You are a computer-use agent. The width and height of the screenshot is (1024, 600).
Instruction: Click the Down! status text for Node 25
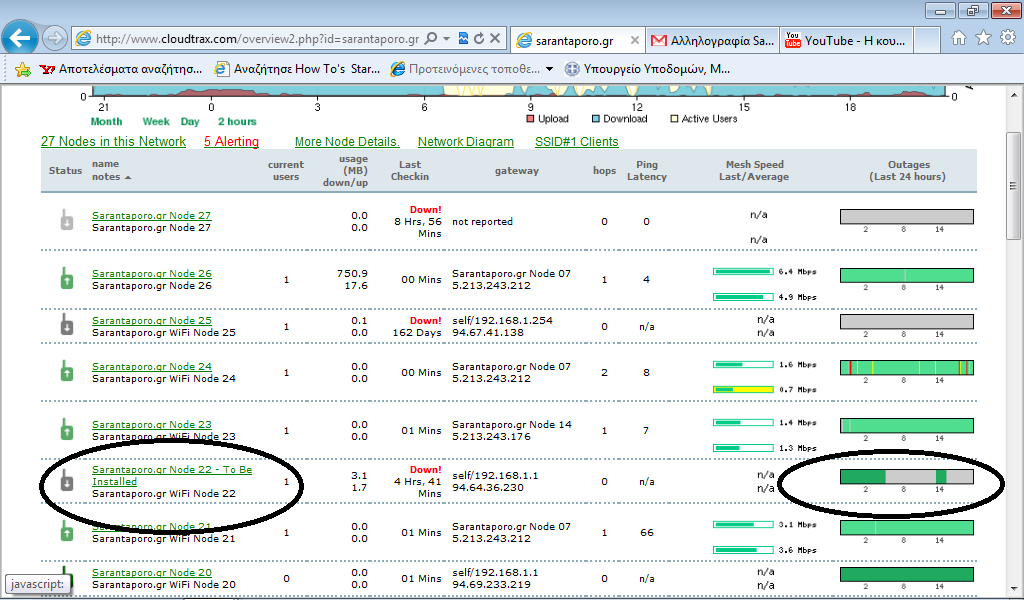(x=426, y=321)
